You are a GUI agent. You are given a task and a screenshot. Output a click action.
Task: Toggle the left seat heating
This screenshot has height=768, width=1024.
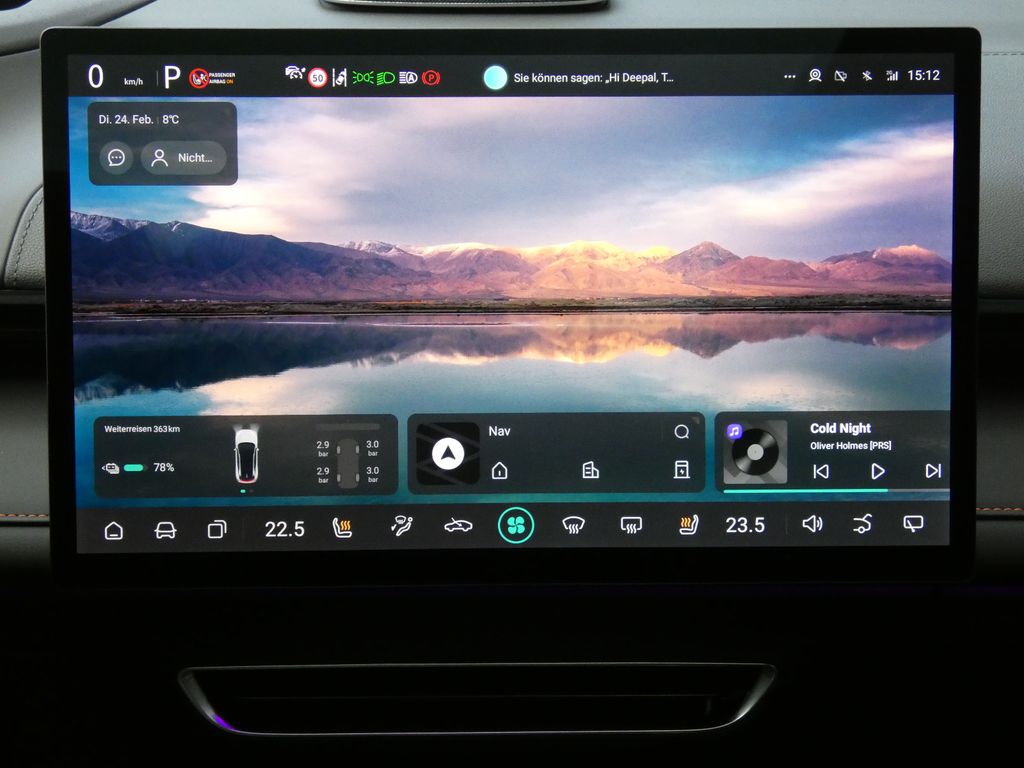tap(342, 528)
